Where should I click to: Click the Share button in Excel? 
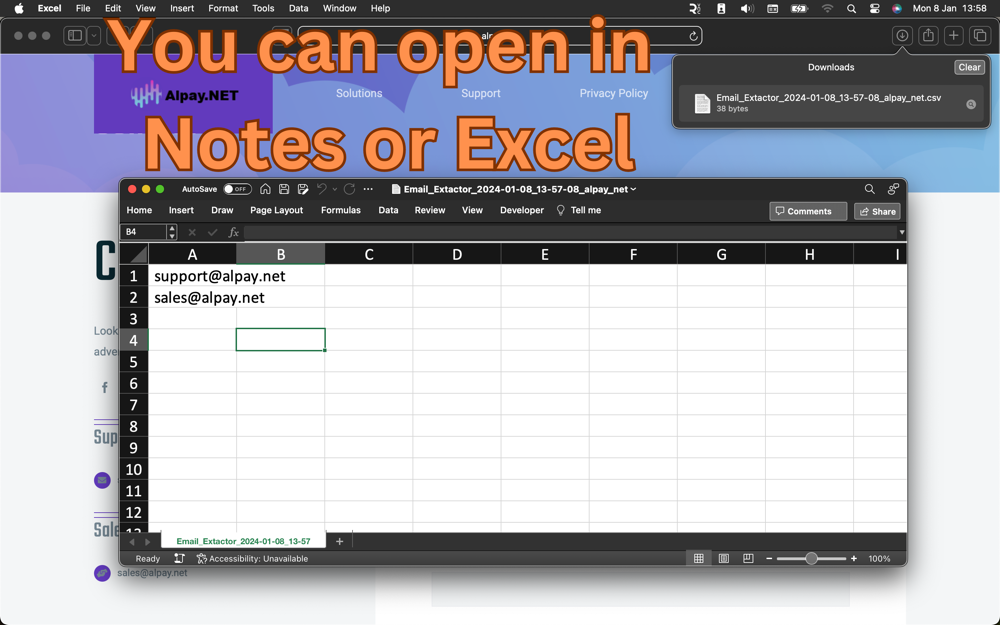pyautogui.click(x=878, y=211)
